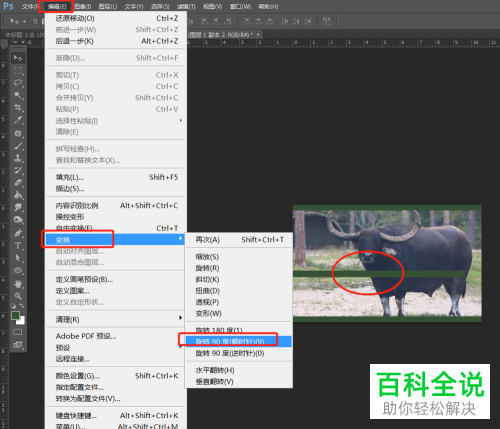The height and width of the screenshot is (429, 500).
Task: Toggle Quick Mask mode icon
Action: point(18,332)
